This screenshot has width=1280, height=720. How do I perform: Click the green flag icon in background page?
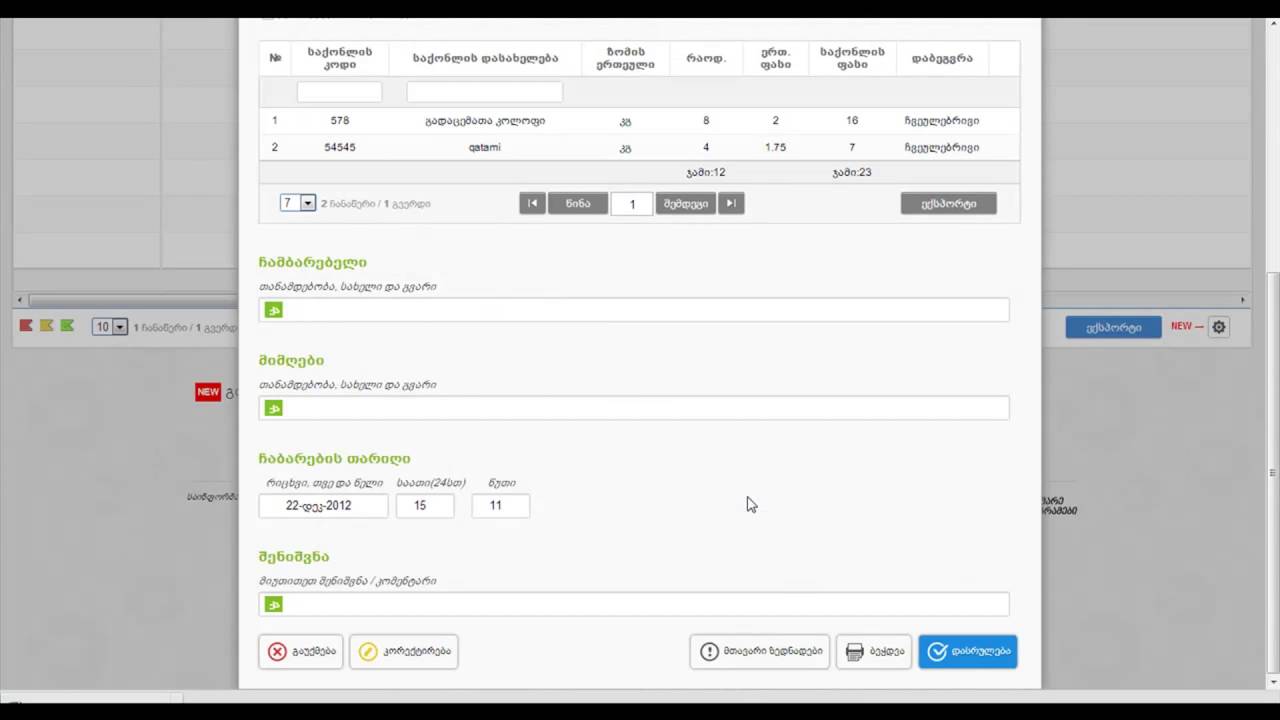[x=67, y=326]
